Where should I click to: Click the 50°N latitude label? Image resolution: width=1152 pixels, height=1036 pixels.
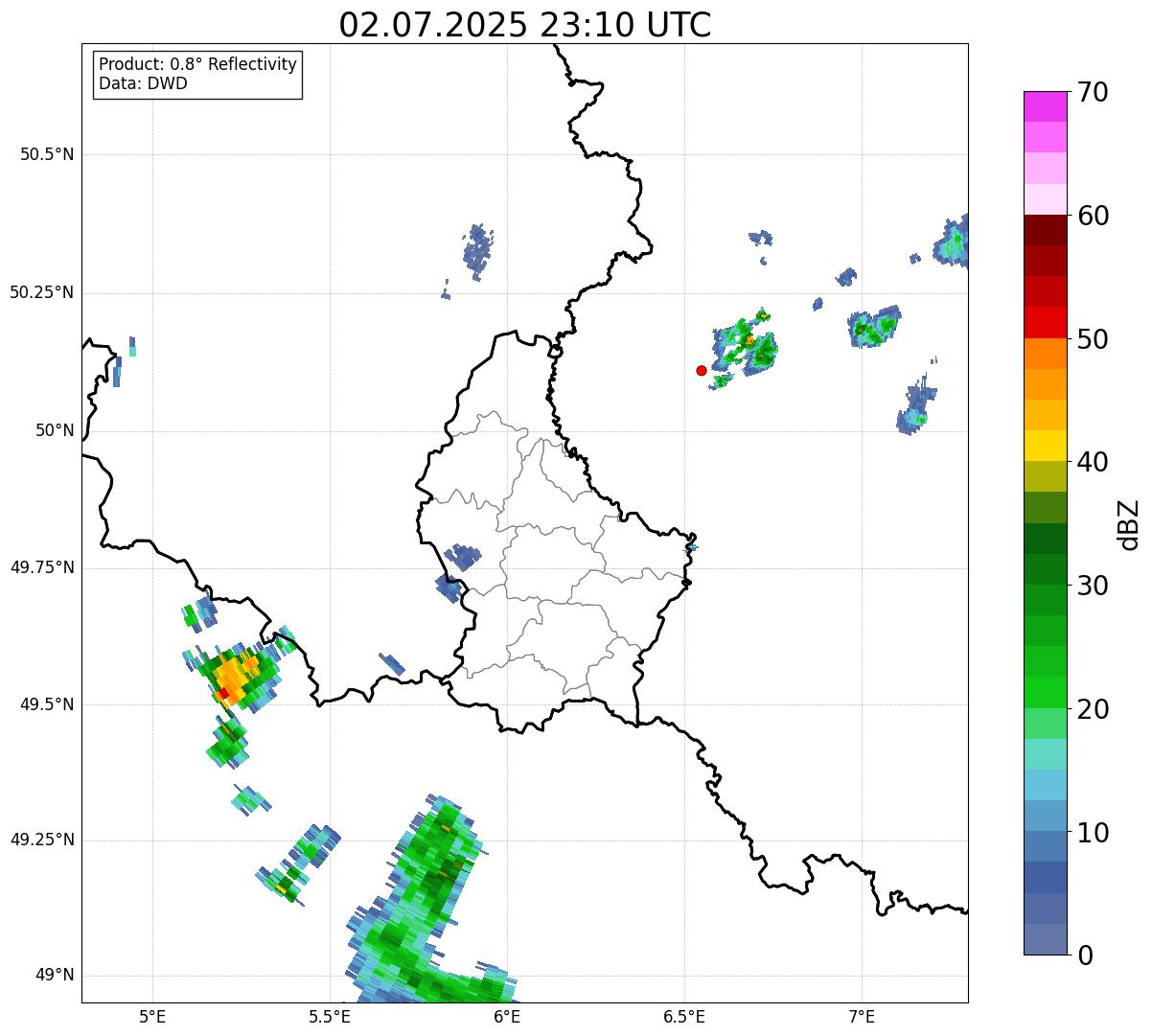pos(55,430)
